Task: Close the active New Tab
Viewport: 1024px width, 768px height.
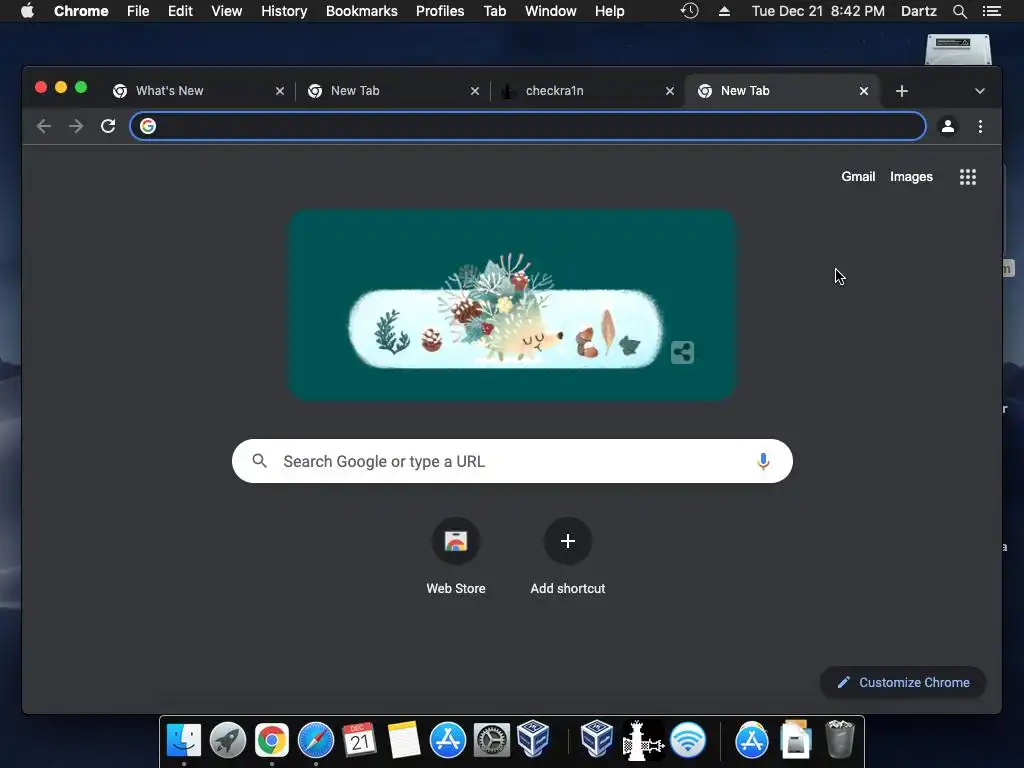Action: click(x=864, y=91)
